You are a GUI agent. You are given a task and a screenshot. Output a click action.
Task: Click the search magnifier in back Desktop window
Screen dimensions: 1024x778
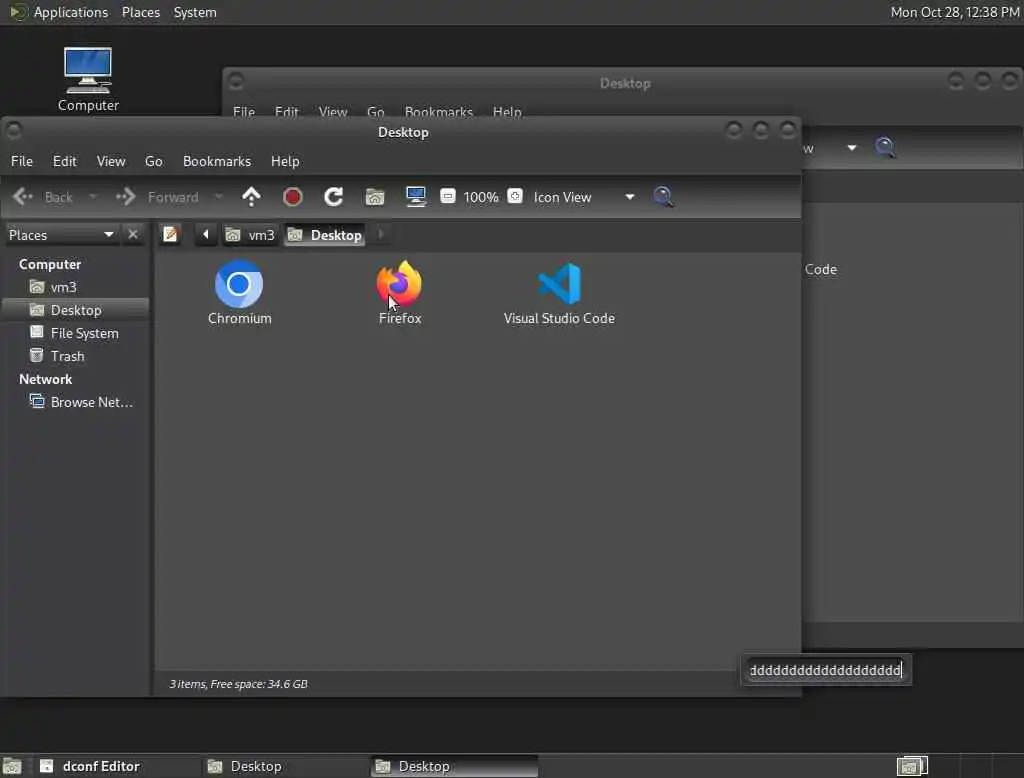click(x=886, y=148)
